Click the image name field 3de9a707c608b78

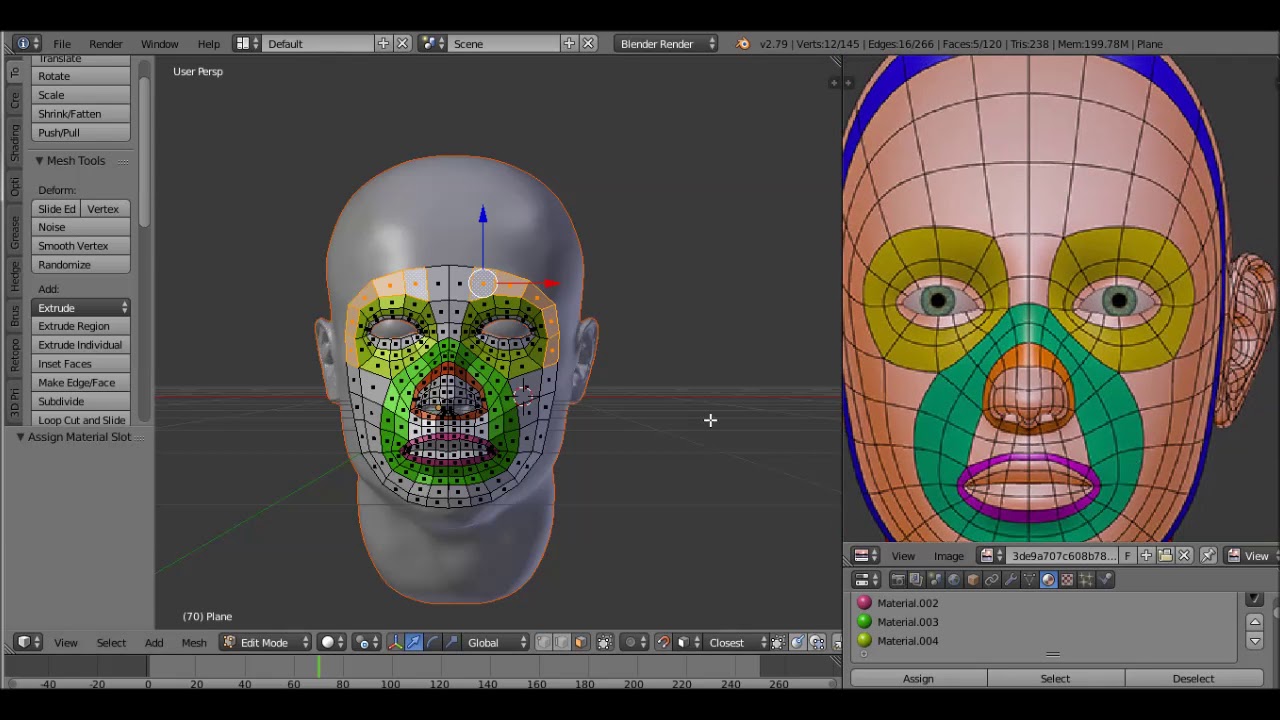(x=1063, y=557)
